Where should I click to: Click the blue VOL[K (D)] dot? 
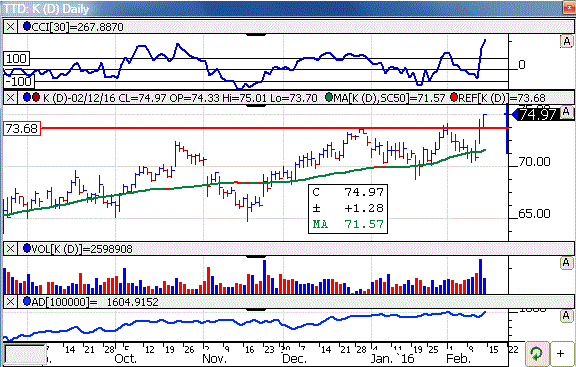click(27, 249)
